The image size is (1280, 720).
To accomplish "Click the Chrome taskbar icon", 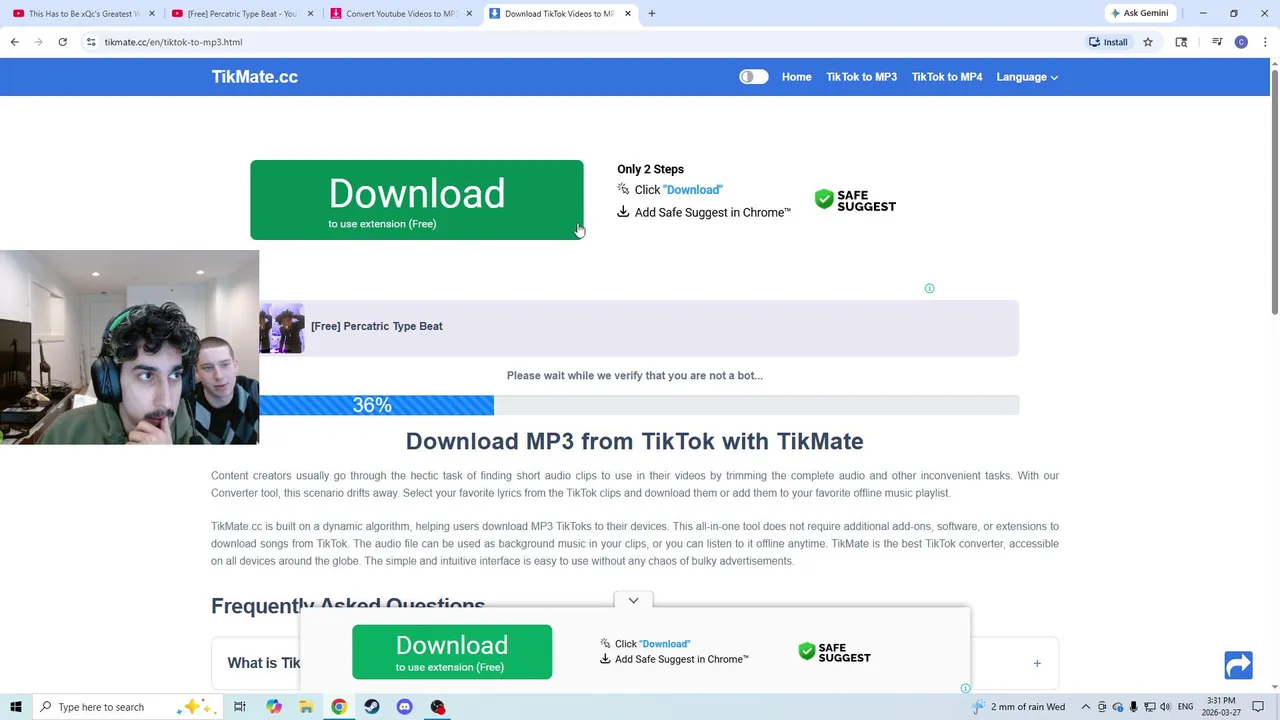I will coord(339,707).
